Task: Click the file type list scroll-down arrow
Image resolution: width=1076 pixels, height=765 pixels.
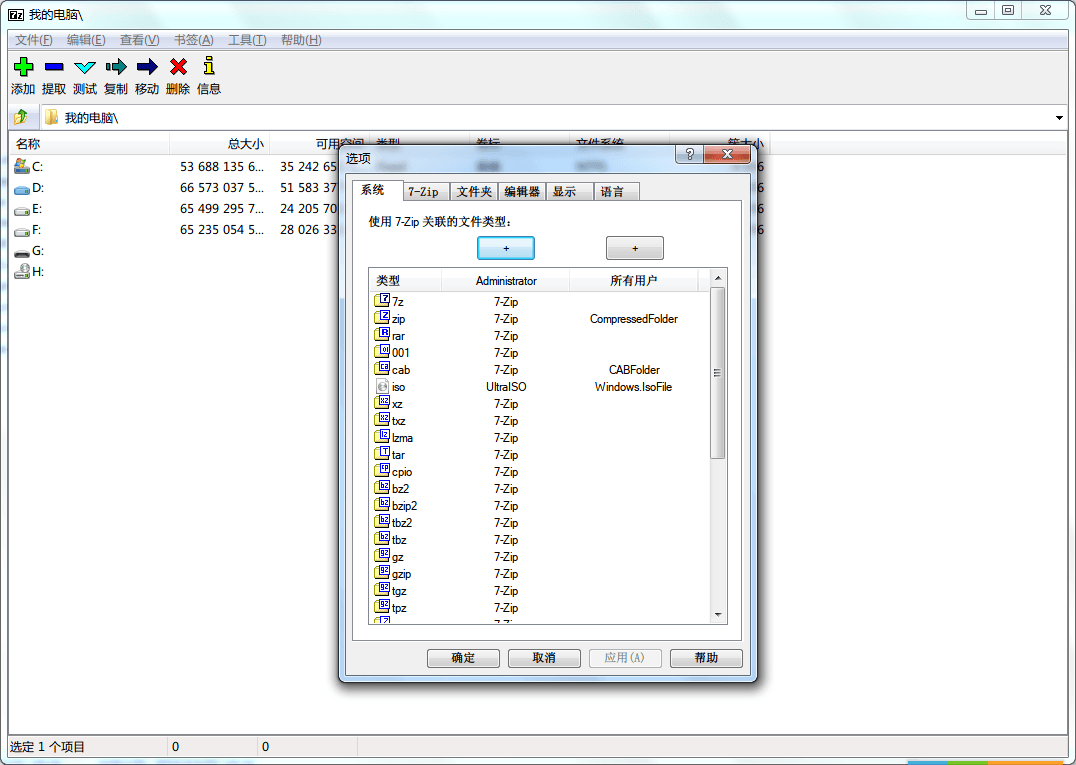Action: point(717,615)
